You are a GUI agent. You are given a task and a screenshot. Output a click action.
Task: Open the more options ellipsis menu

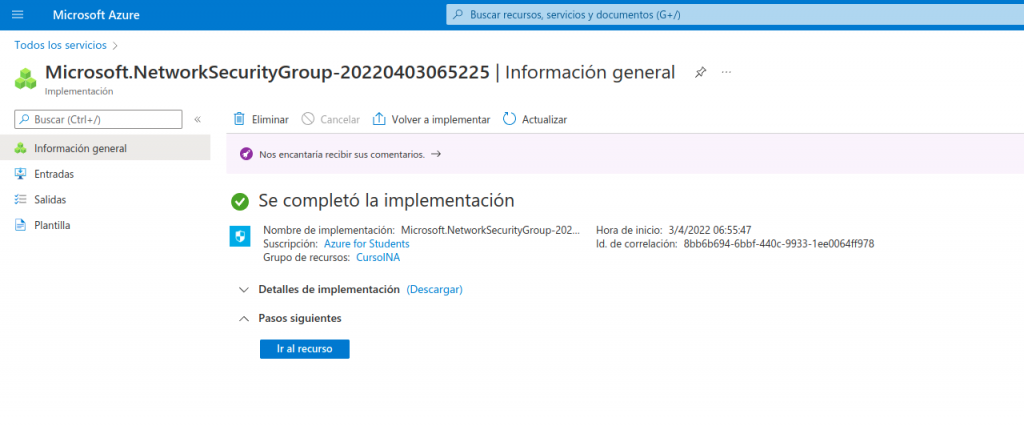pyautogui.click(x=726, y=72)
